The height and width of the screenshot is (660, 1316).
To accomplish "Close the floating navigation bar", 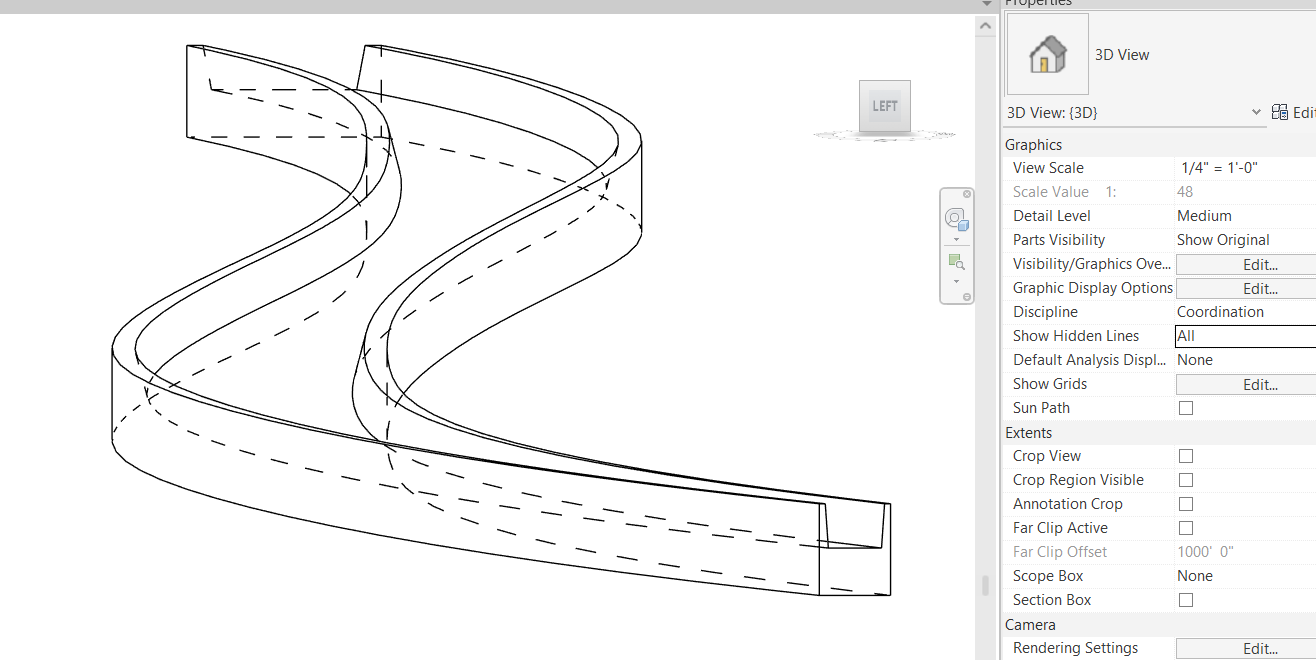I will pyautogui.click(x=966, y=193).
